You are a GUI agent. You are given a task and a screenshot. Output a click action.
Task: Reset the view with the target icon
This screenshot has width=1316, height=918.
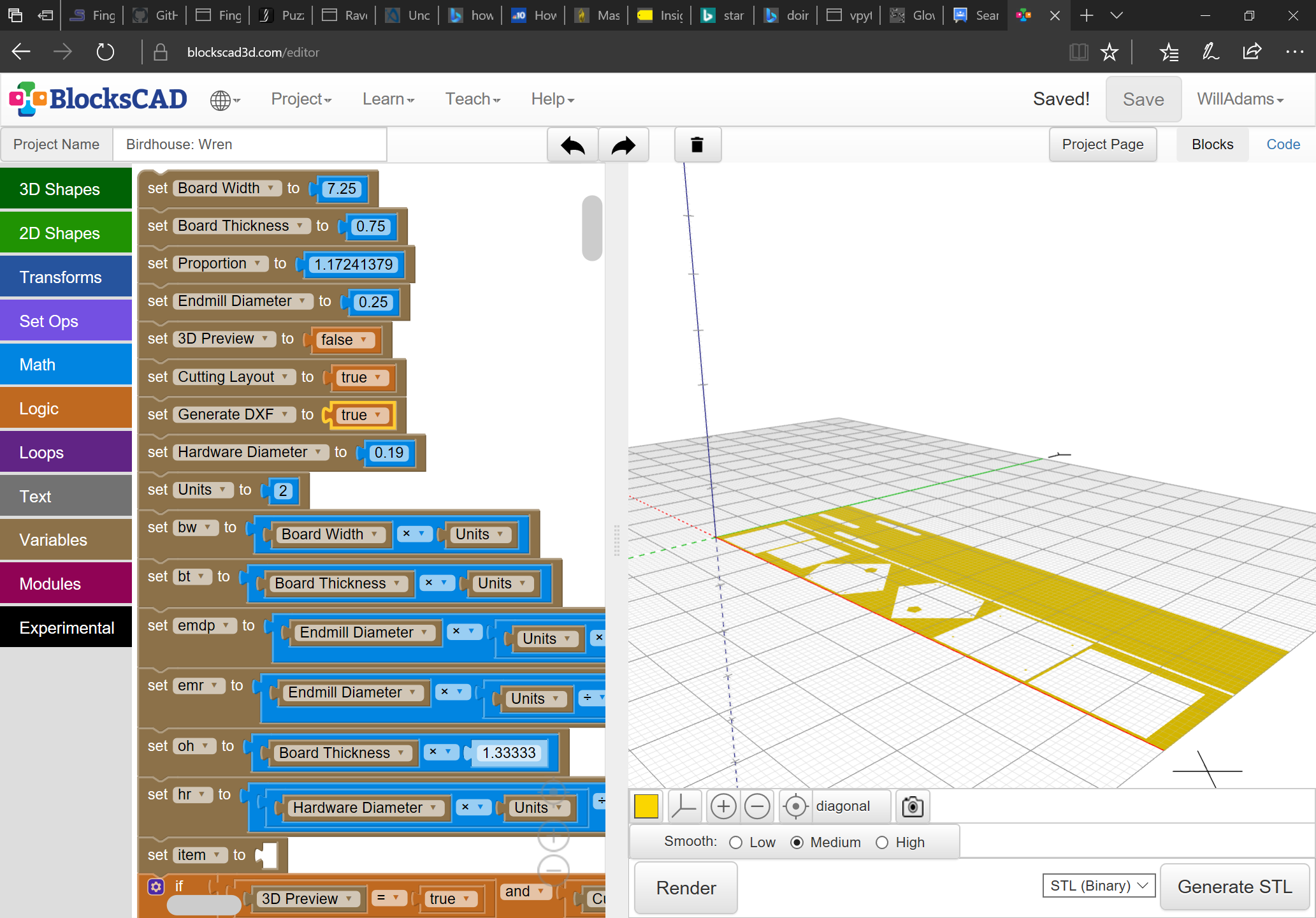pyautogui.click(x=795, y=806)
